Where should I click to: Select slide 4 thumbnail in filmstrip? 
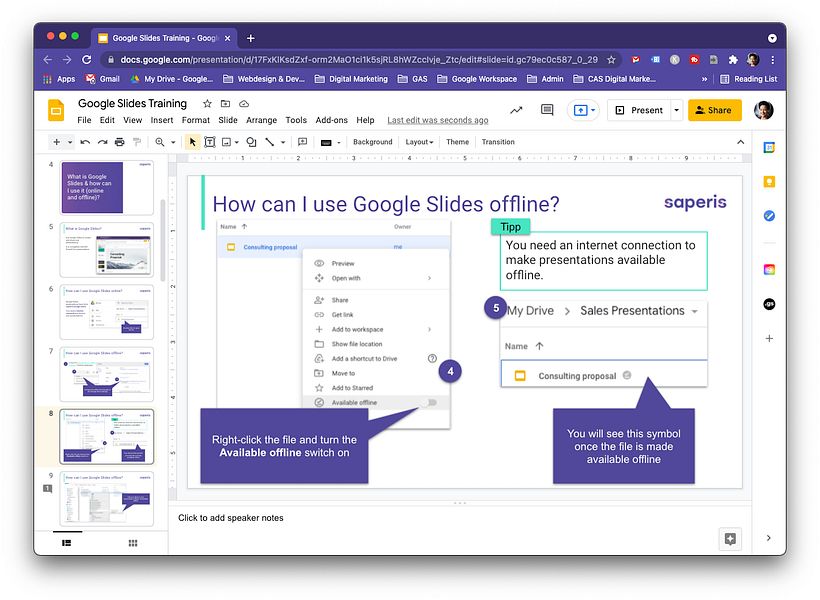click(107, 187)
